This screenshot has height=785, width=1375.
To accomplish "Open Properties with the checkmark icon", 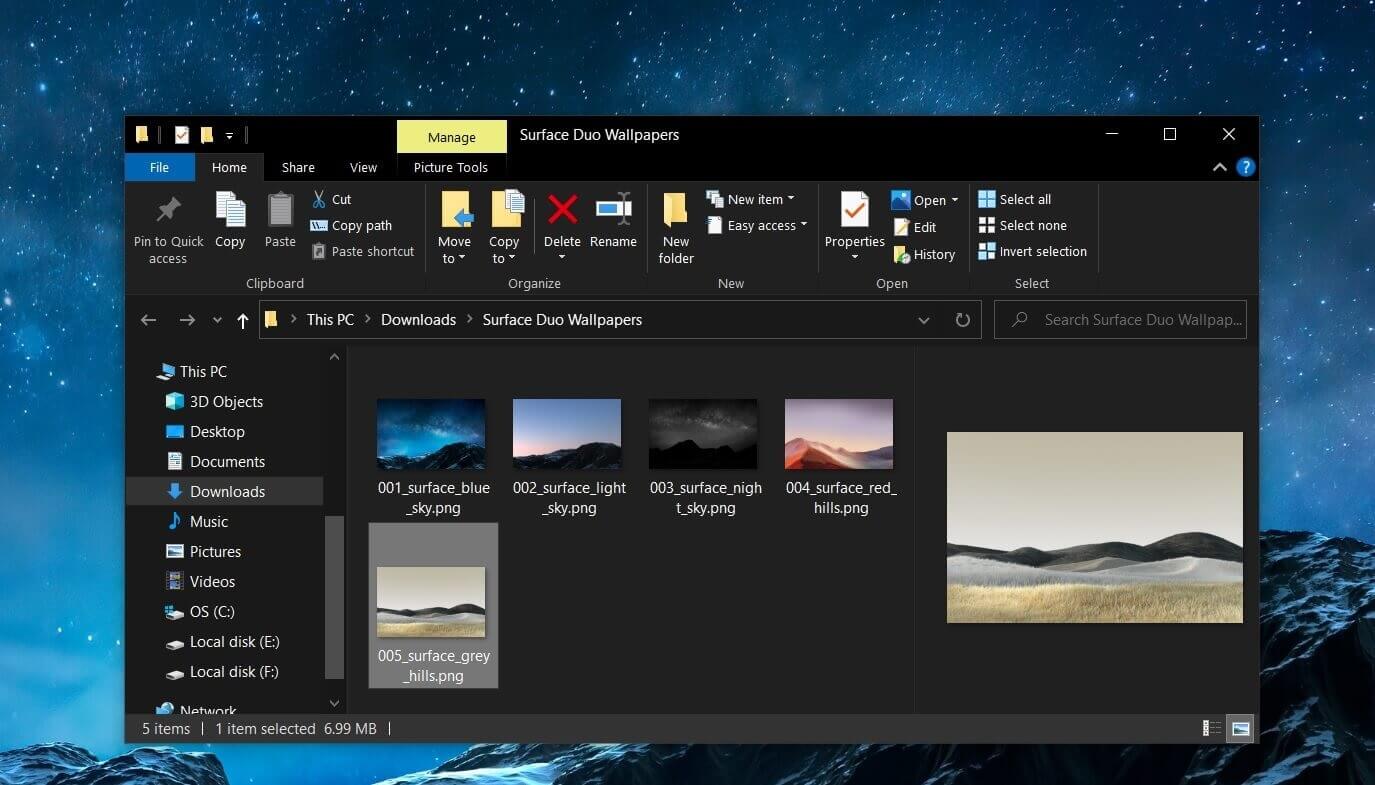I will tap(854, 209).
